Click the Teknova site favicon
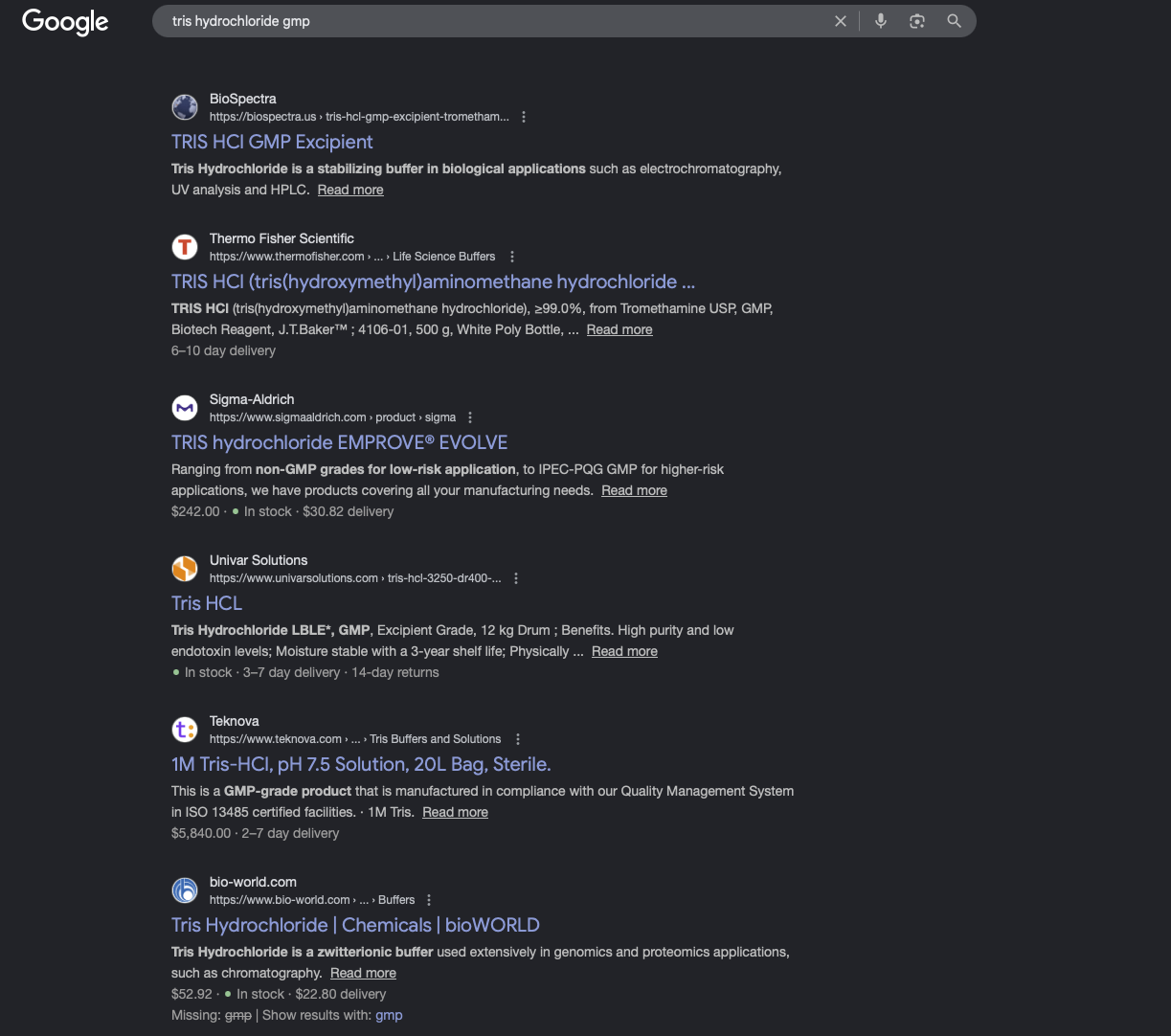1171x1036 pixels. [x=185, y=730]
